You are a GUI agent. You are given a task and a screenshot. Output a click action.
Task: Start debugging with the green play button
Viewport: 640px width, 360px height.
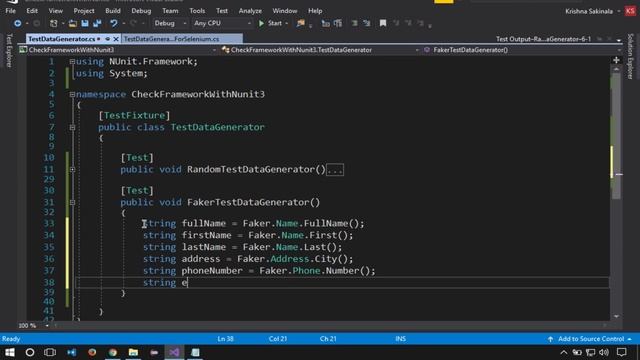tap(262, 24)
